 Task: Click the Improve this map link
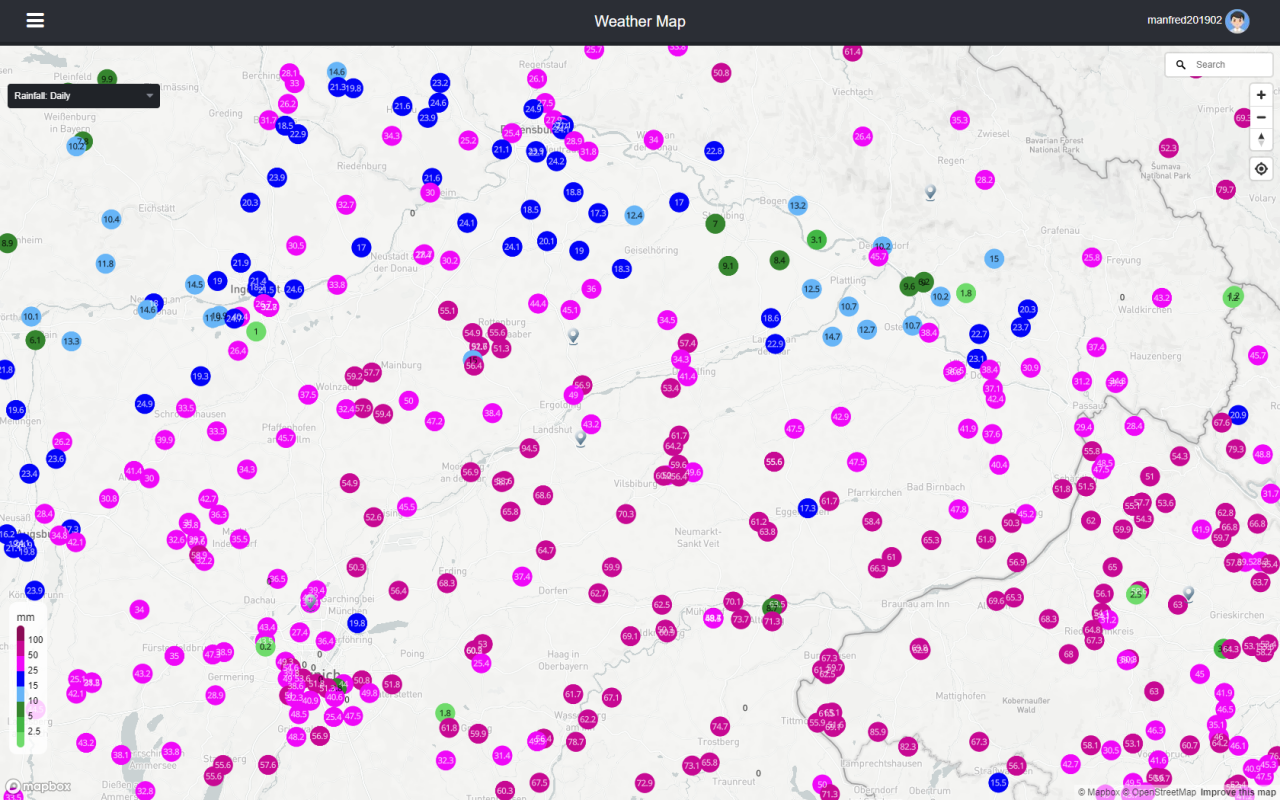pos(1238,793)
